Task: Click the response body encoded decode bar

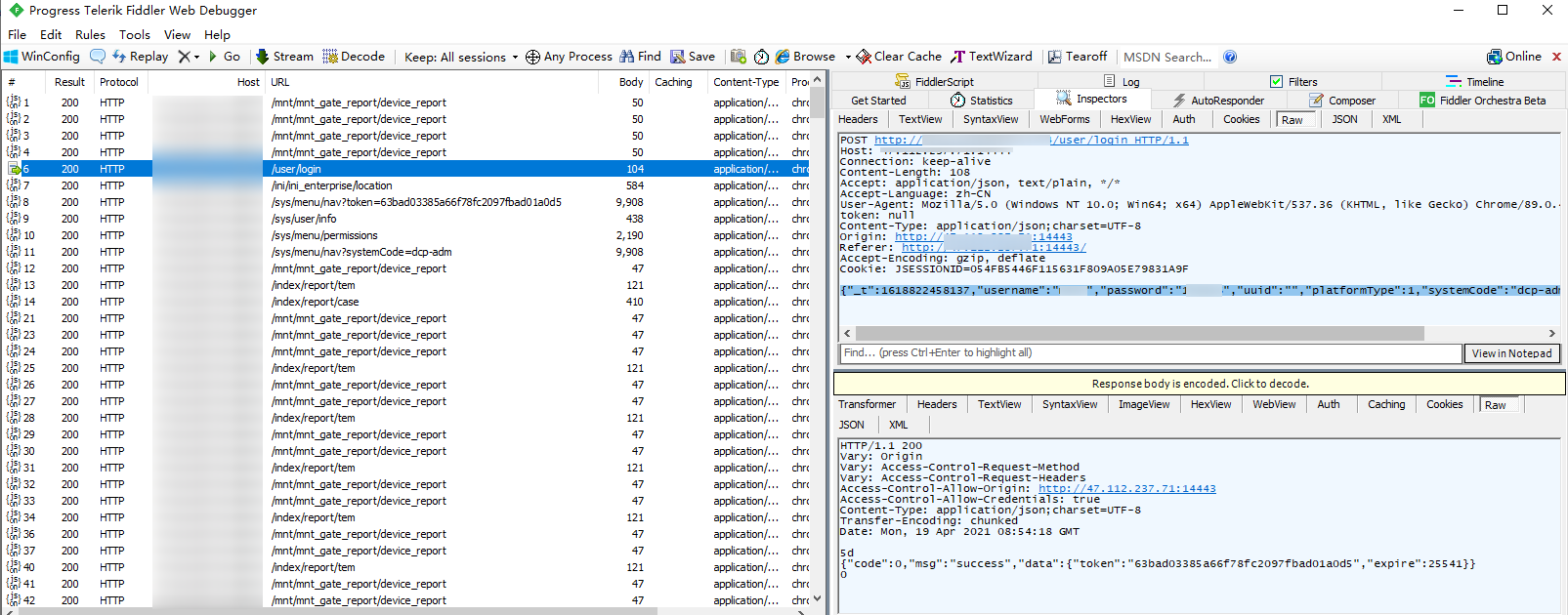Action: click(1200, 384)
